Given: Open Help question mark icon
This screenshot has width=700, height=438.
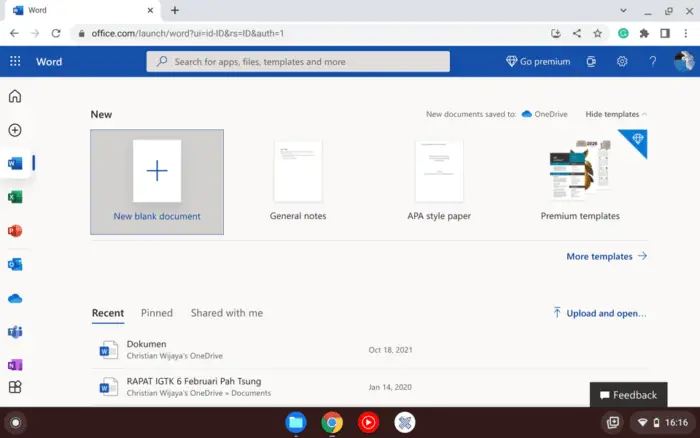Looking at the screenshot, I should 653,61.
